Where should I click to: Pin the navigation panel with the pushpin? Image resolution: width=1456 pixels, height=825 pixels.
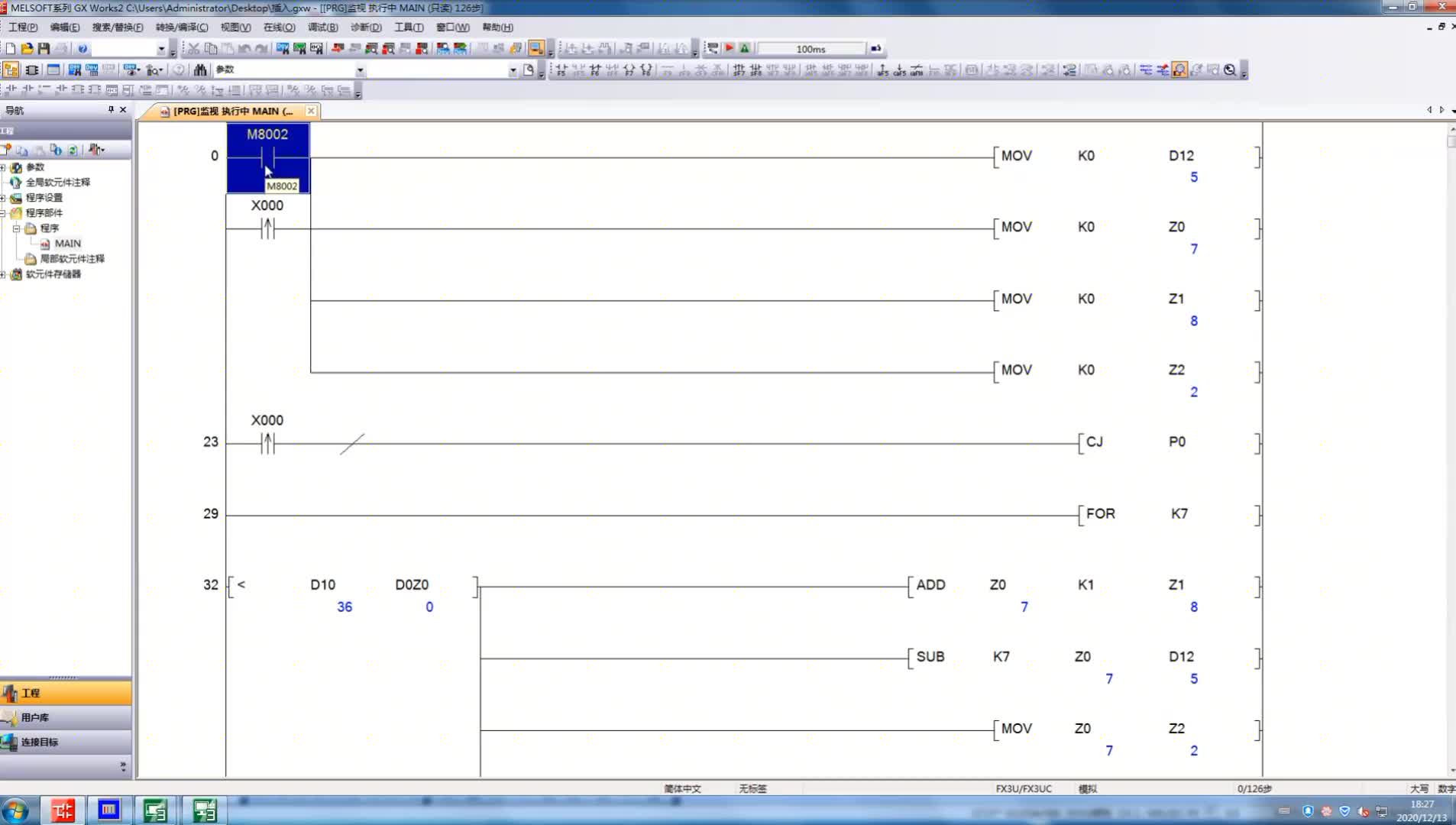coord(111,110)
